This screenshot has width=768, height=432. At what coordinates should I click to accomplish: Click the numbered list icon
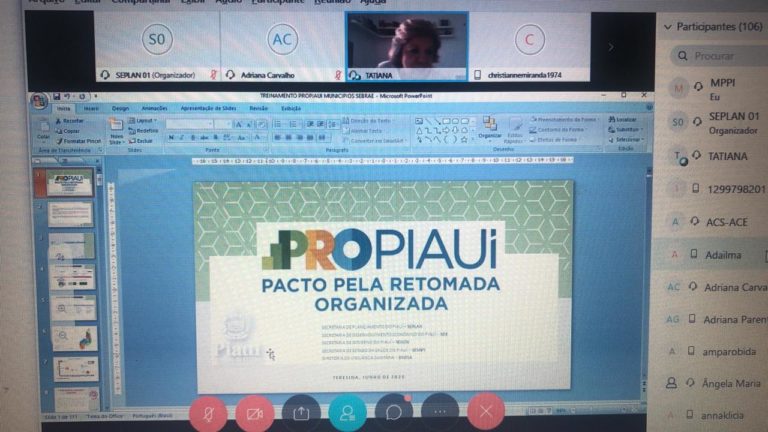pos(293,124)
